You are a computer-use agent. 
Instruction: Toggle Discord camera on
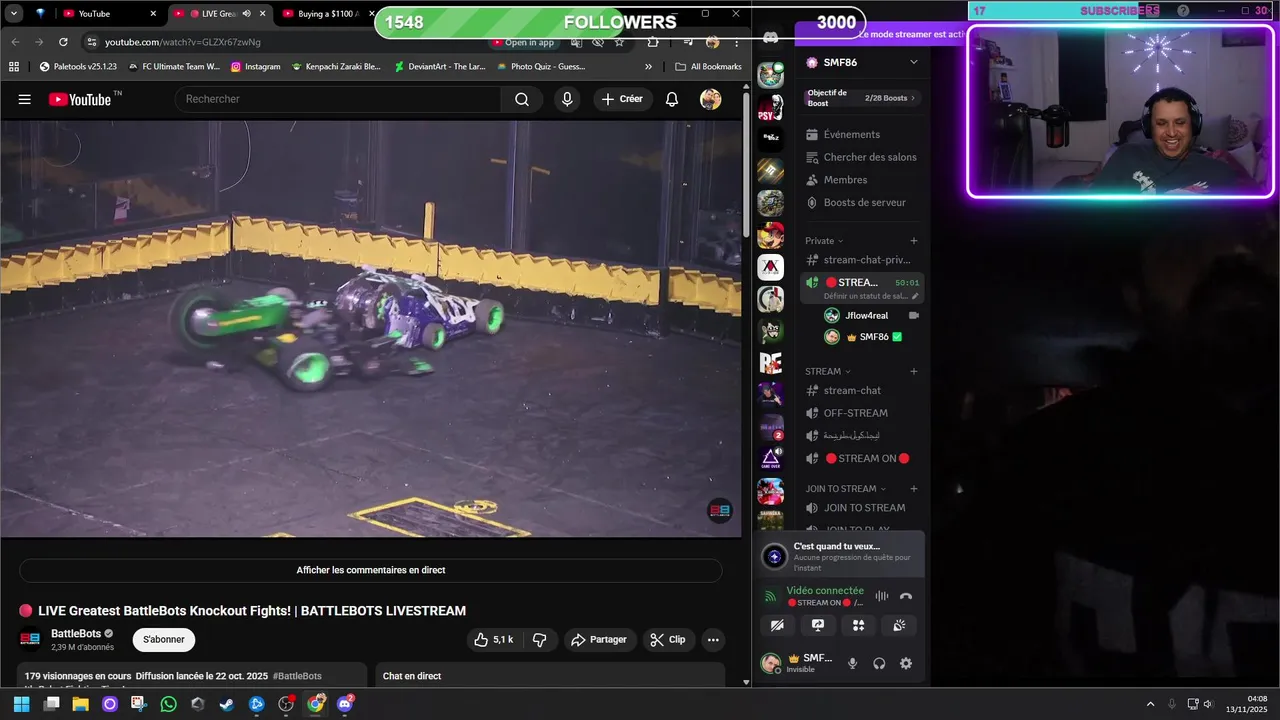pos(777,625)
